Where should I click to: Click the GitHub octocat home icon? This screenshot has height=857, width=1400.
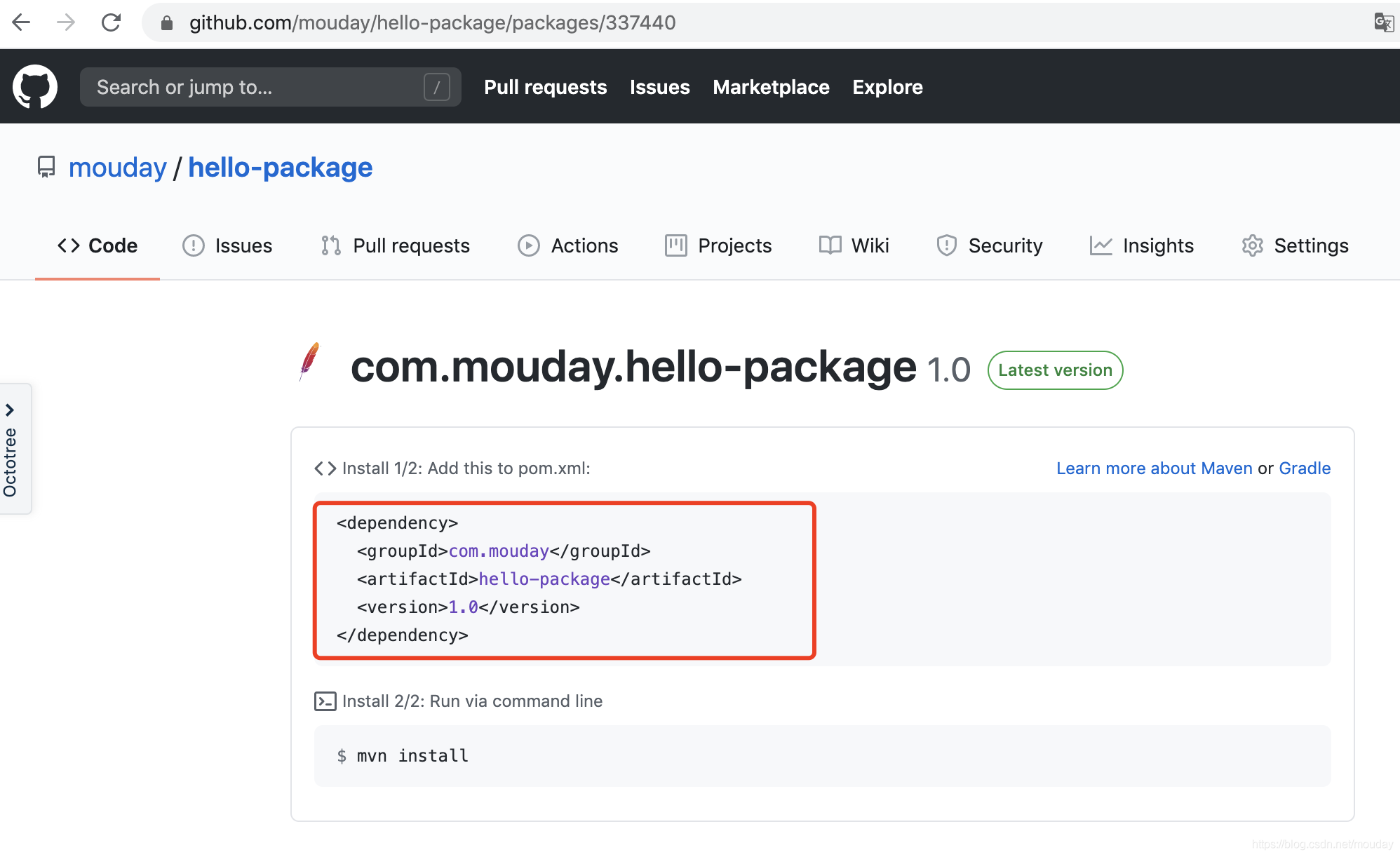click(35, 87)
